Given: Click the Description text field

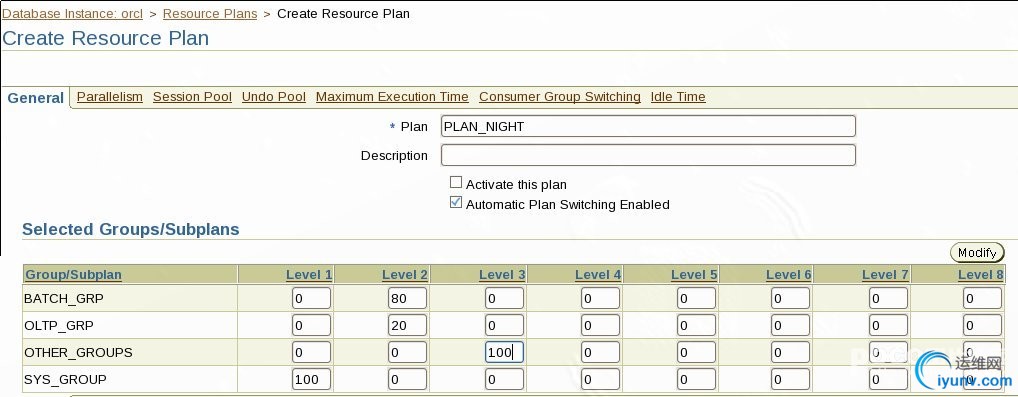Looking at the screenshot, I should tap(648, 155).
